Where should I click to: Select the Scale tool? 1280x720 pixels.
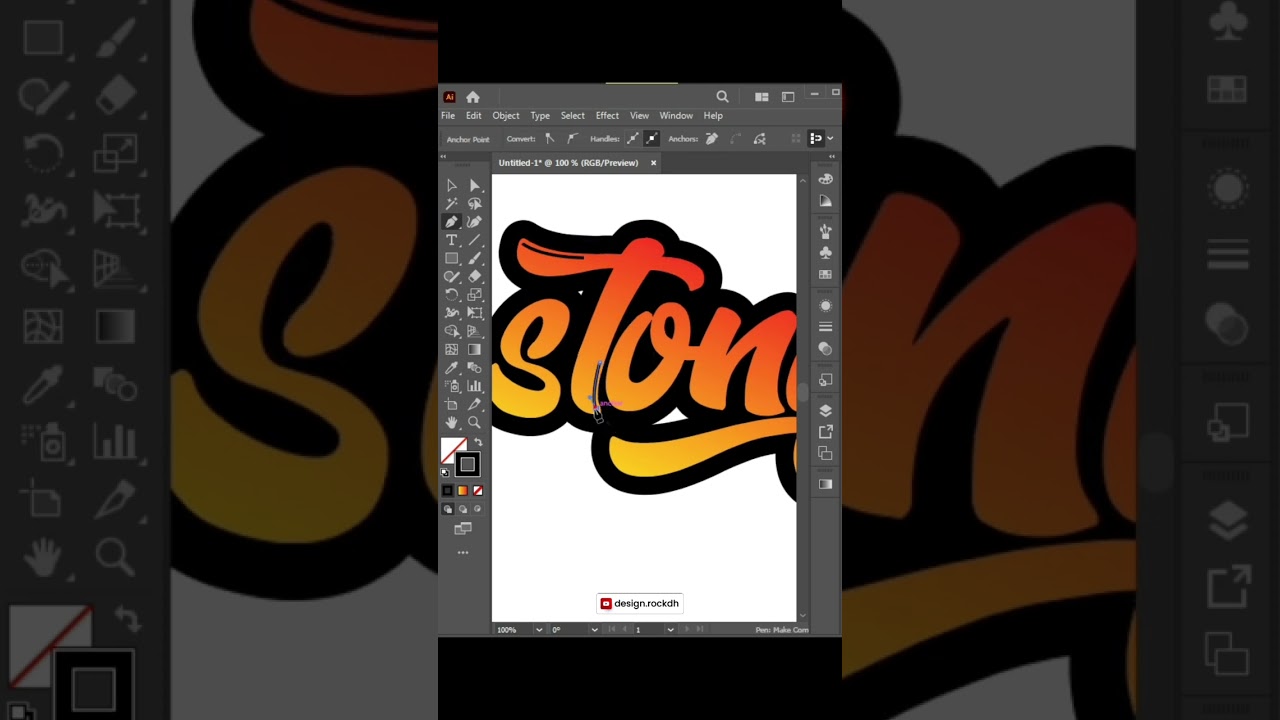tap(474, 294)
